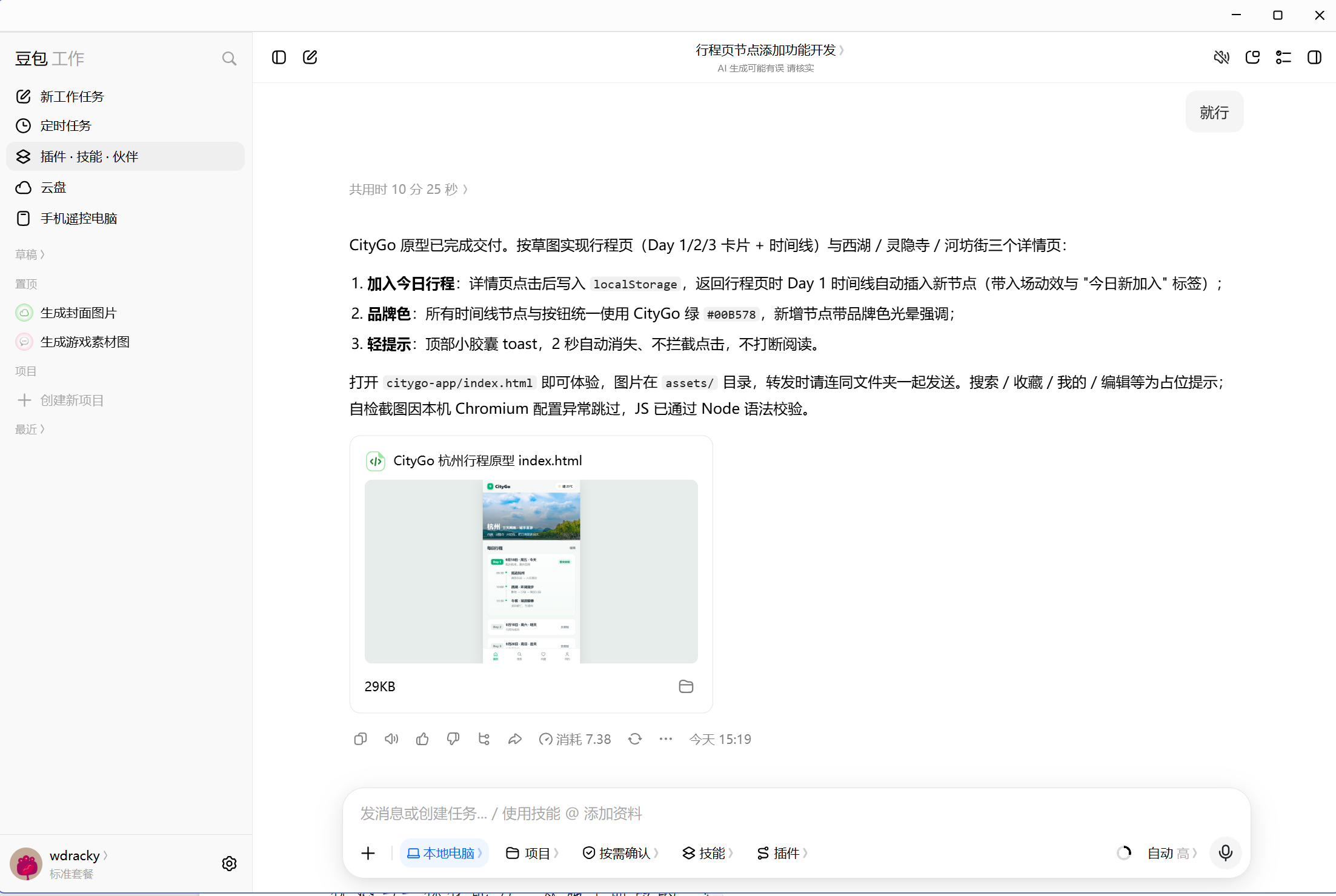The width and height of the screenshot is (1336, 896).
Task: Click the localStorage inline code
Action: click(x=635, y=284)
